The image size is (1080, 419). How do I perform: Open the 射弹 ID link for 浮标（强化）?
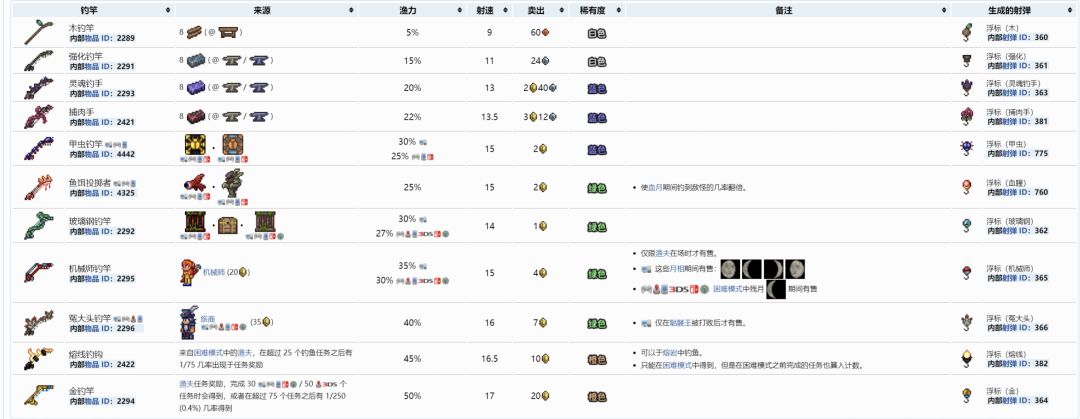(1016, 65)
